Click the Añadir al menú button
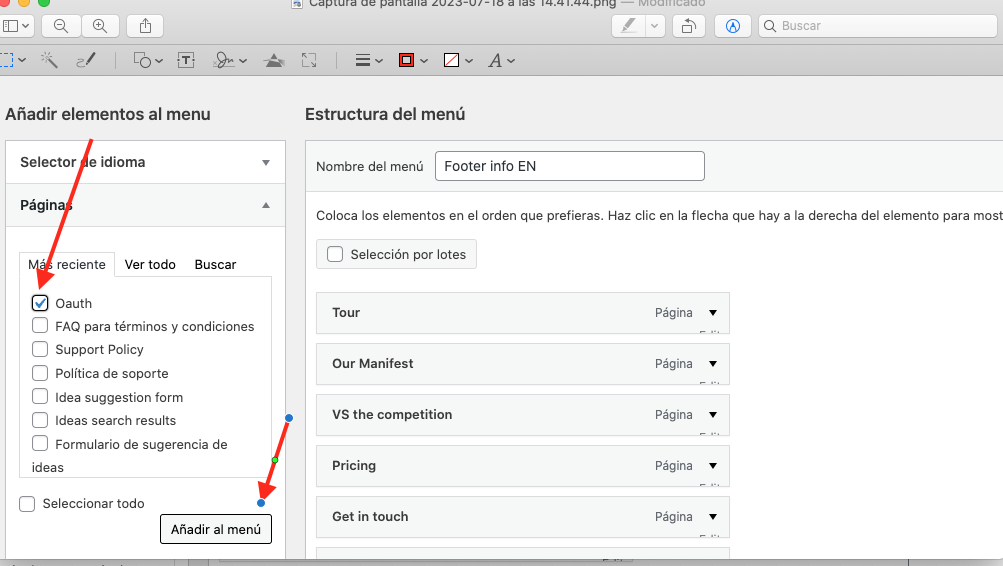The width and height of the screenshot is (1003, 566). pyautogui.click(x=215, y=529)
